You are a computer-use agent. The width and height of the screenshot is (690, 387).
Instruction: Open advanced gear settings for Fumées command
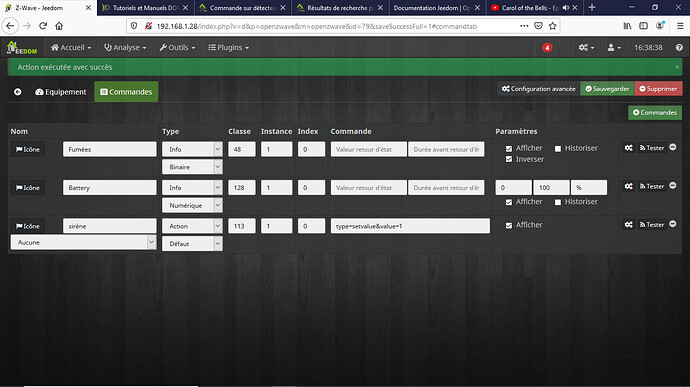point(628,148)
